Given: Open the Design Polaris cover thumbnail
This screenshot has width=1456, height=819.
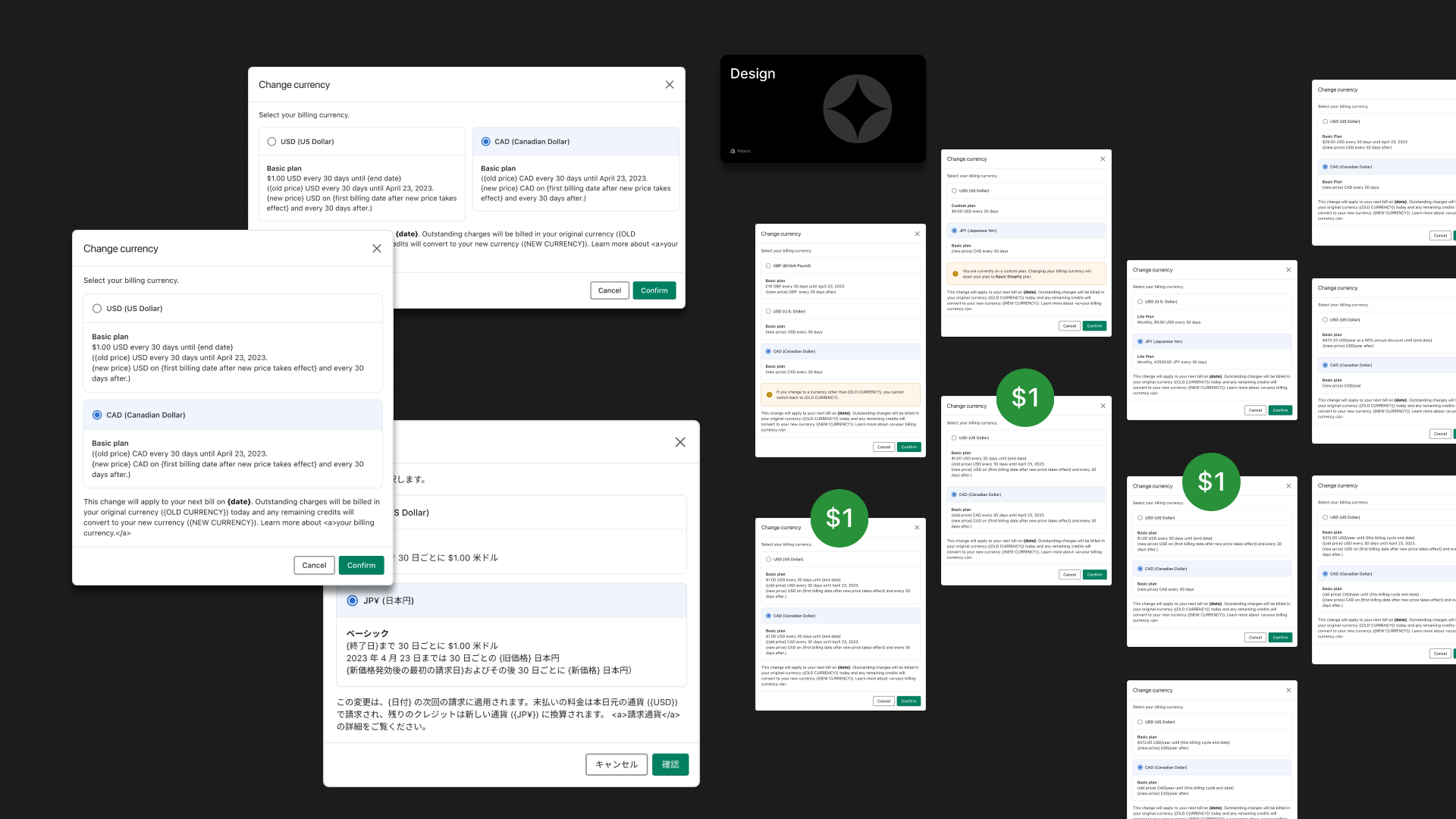Looking at the screenshot, I should [x=823, y=108].
